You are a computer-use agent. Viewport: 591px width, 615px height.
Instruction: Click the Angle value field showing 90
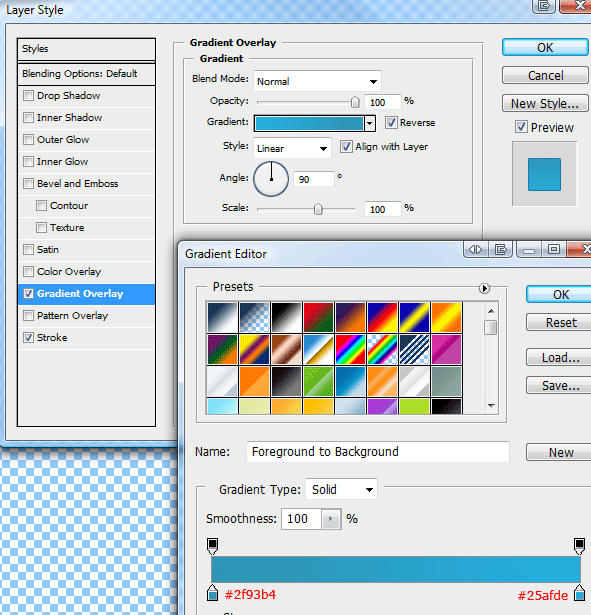pyautogui.click(x=314, y=179)
